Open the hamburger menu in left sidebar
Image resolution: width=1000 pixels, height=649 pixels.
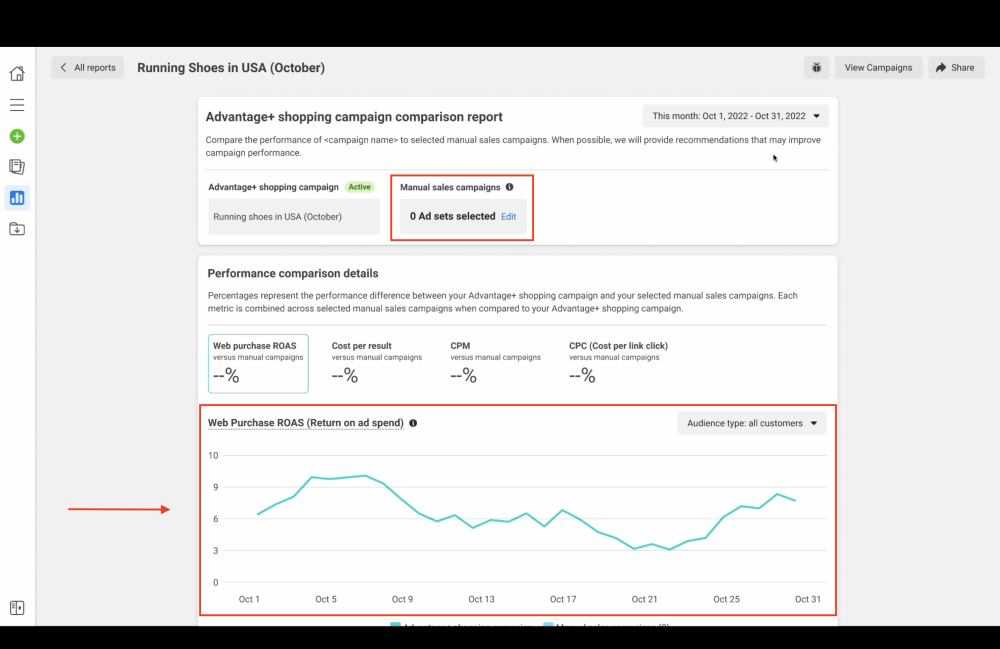coord(17,105)
